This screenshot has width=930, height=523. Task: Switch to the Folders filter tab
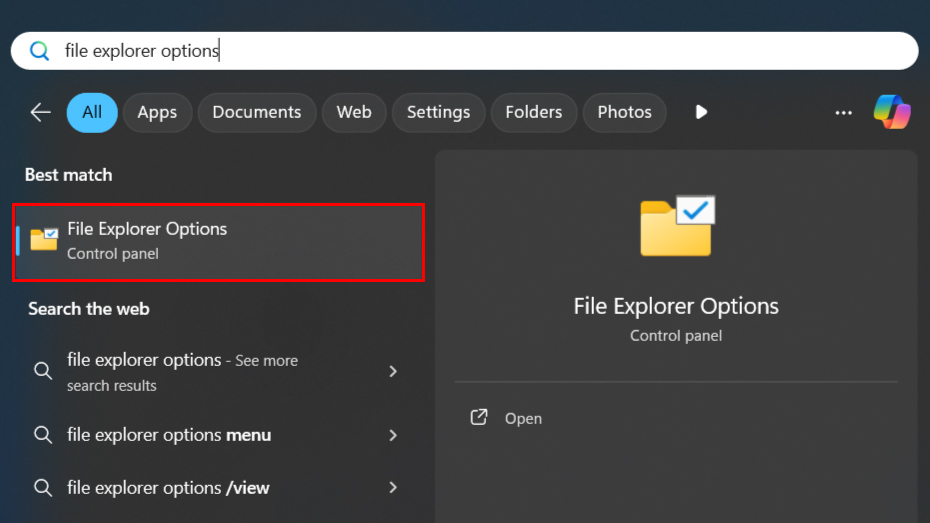coord(534,112)
